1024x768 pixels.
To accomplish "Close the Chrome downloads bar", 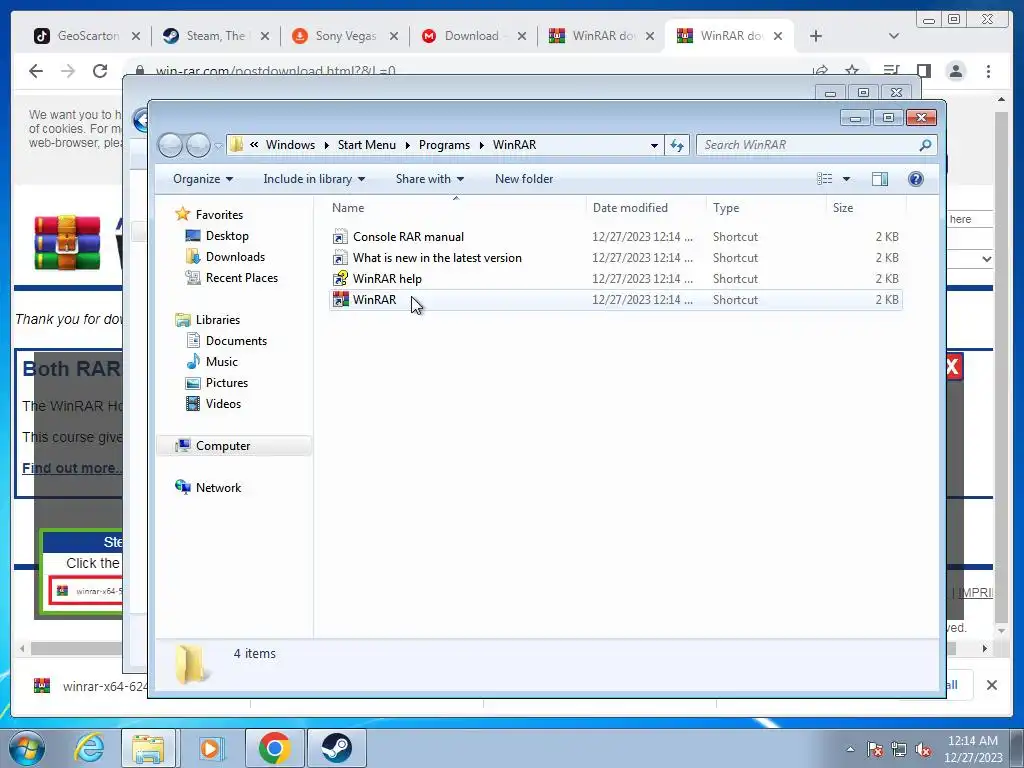I will click(x=991, y=685).
